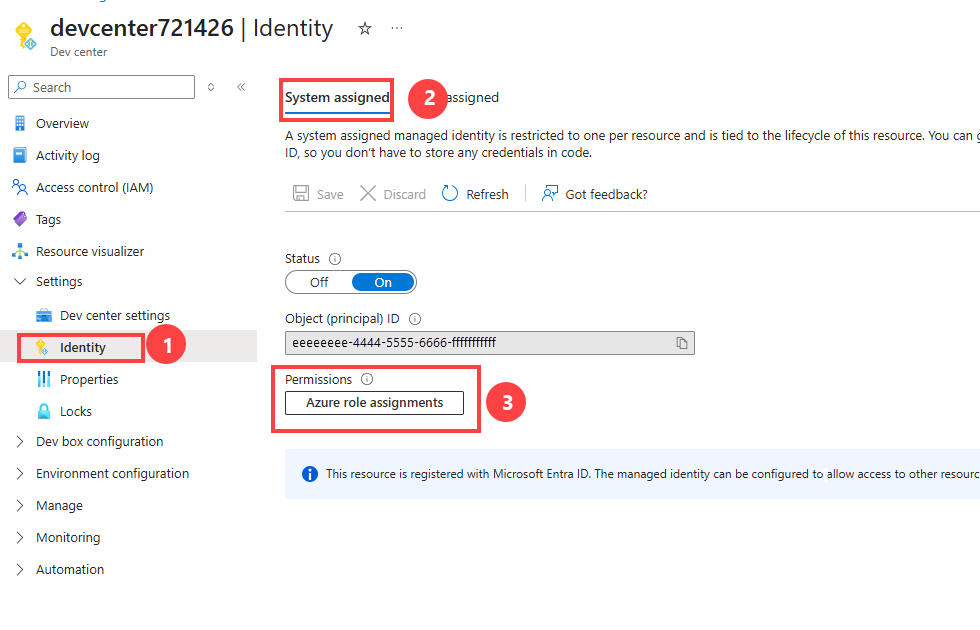Collapse the Settings section in sidebar
The height and width of the screenshot is (630, 980).
click(x=20, y=282)
